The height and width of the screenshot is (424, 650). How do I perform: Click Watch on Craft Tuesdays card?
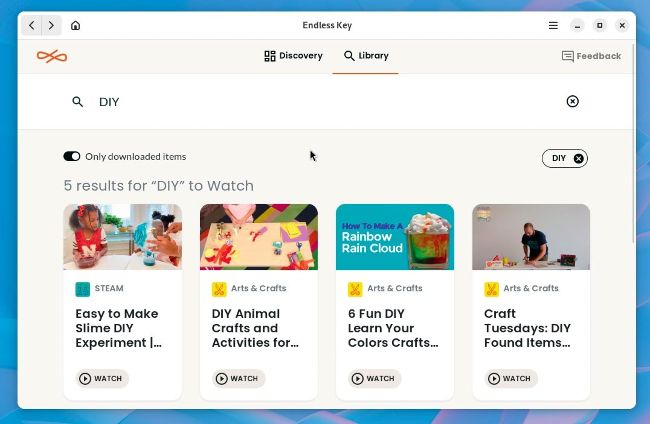coord(511,378)
